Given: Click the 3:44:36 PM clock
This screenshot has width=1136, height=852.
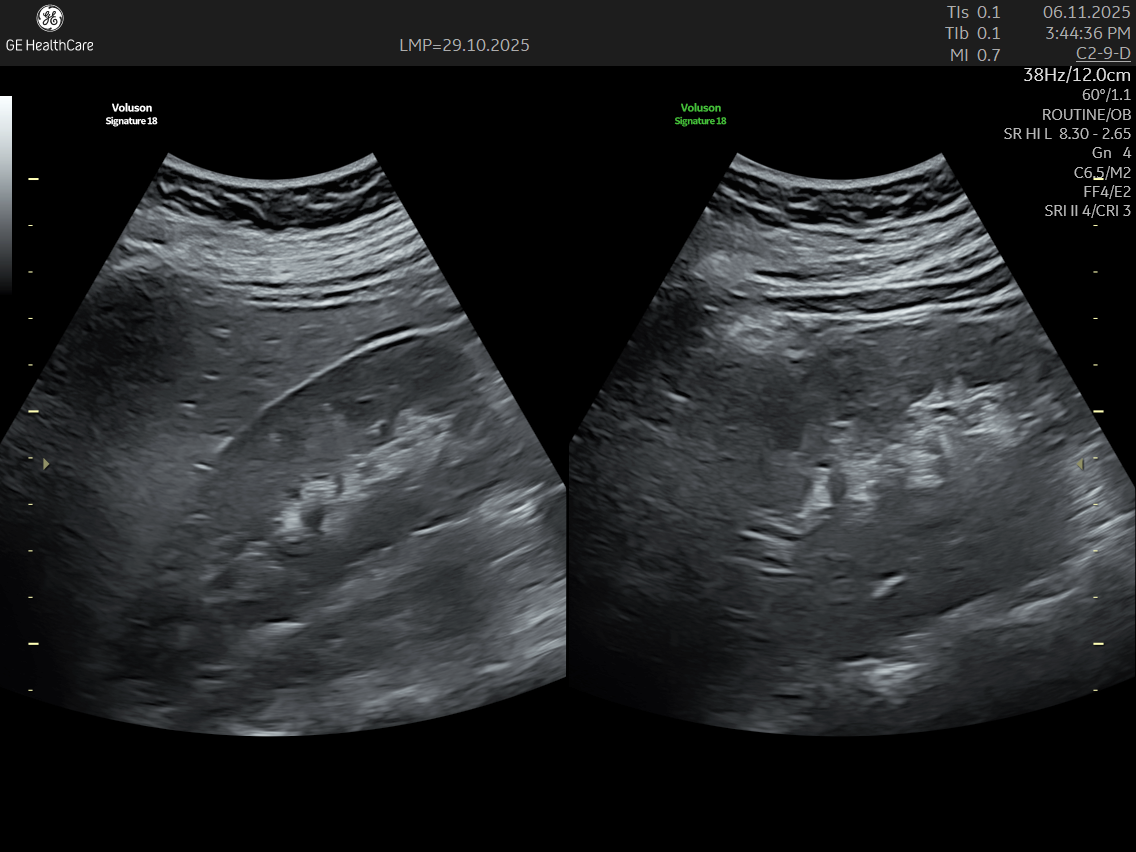Looking at the screenshot, I should pos(1088,33).
